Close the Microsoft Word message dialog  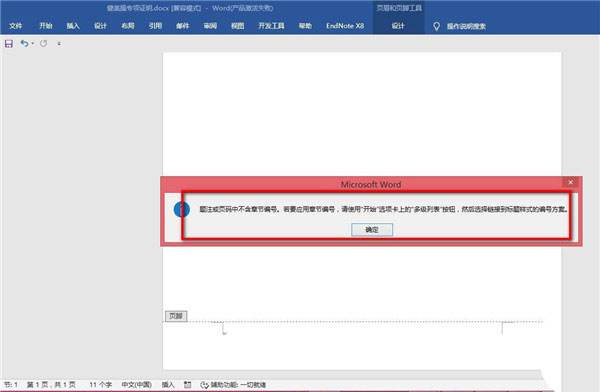(571, 183)
